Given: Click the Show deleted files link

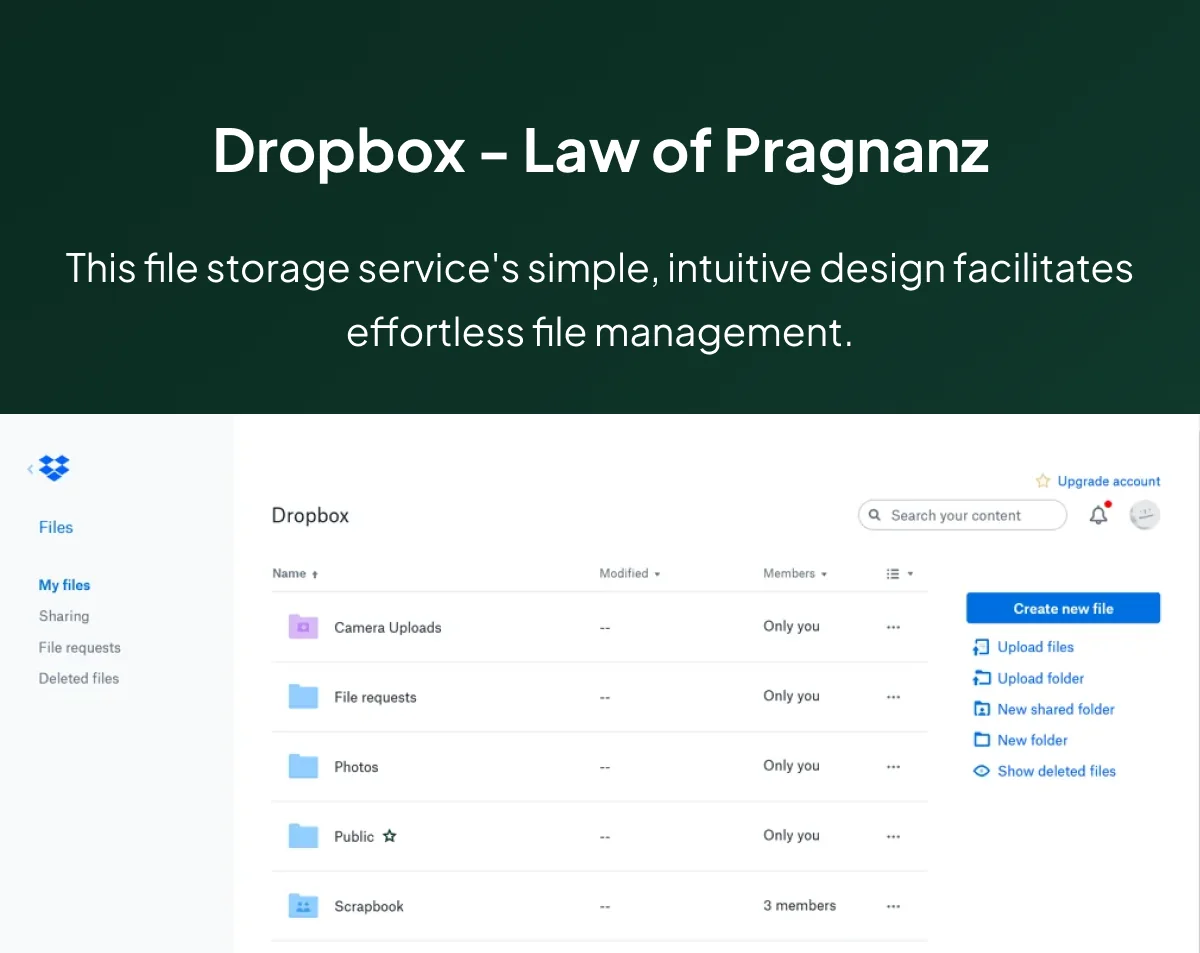Looking at the screenshot, I should [x=1057, y=771].
